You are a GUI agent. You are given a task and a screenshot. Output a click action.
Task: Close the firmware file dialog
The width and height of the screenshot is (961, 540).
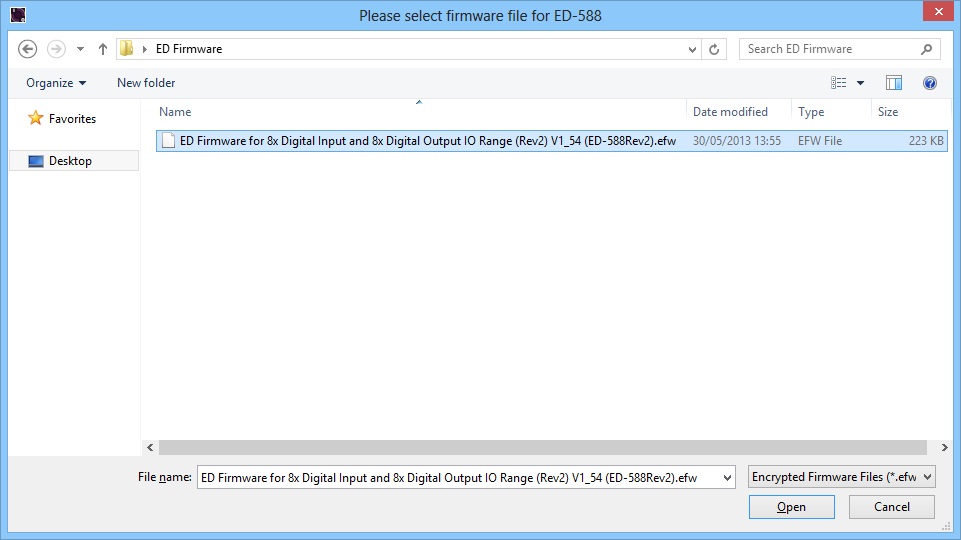point(938,12)
